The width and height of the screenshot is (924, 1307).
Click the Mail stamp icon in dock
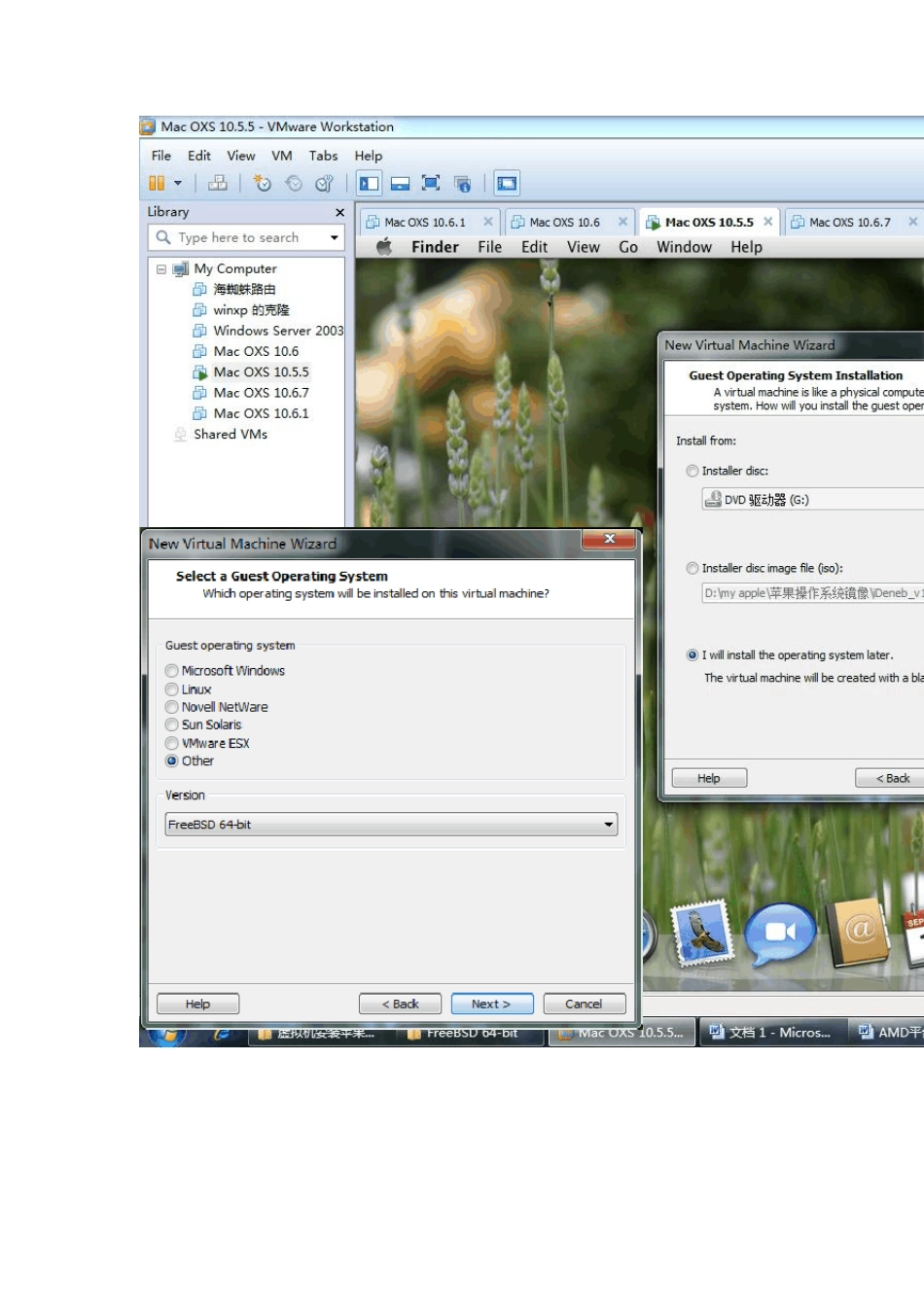click(x=701, y=934)
